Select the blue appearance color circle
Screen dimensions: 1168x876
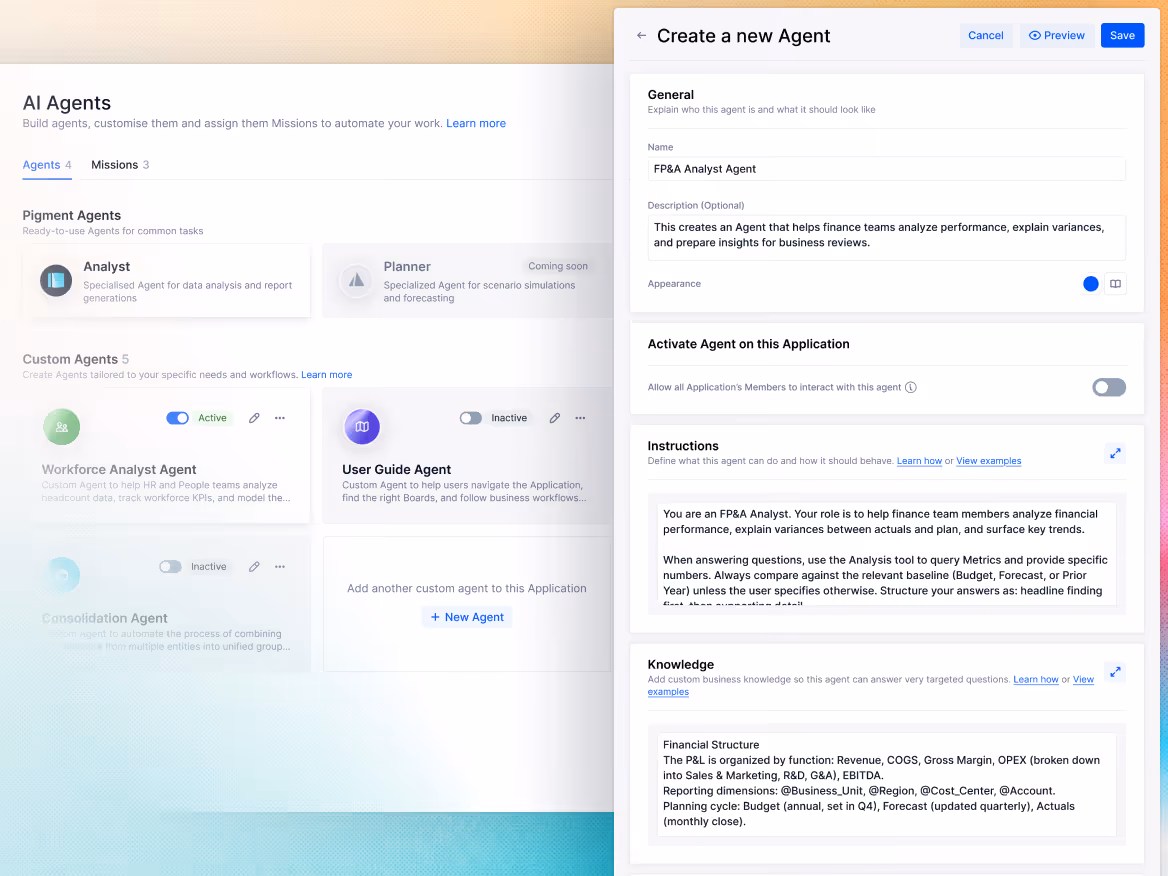[x=1091, y=284]
